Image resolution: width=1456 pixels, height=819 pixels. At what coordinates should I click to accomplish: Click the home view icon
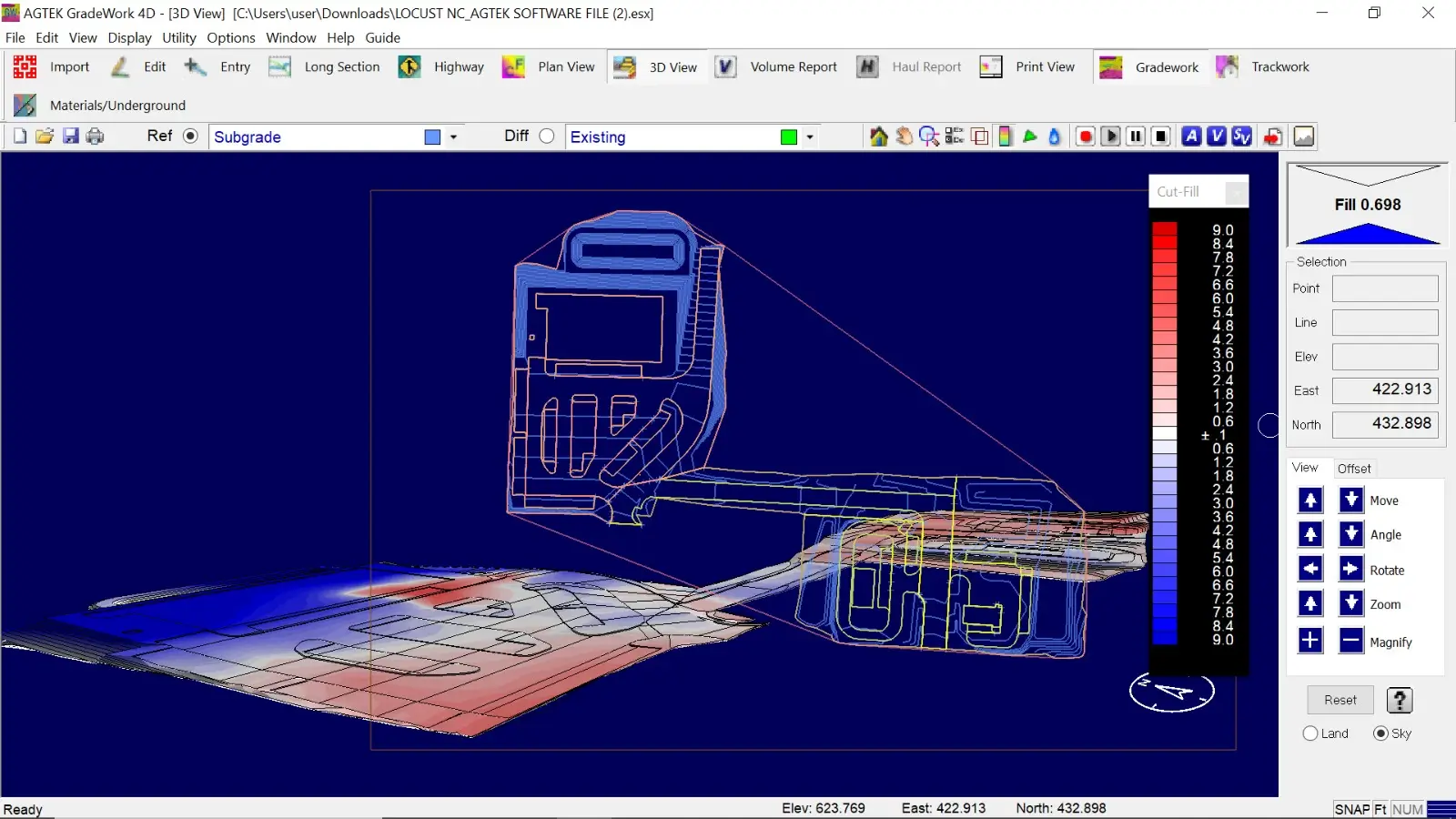pyautogui.click(x=878, y=136)
